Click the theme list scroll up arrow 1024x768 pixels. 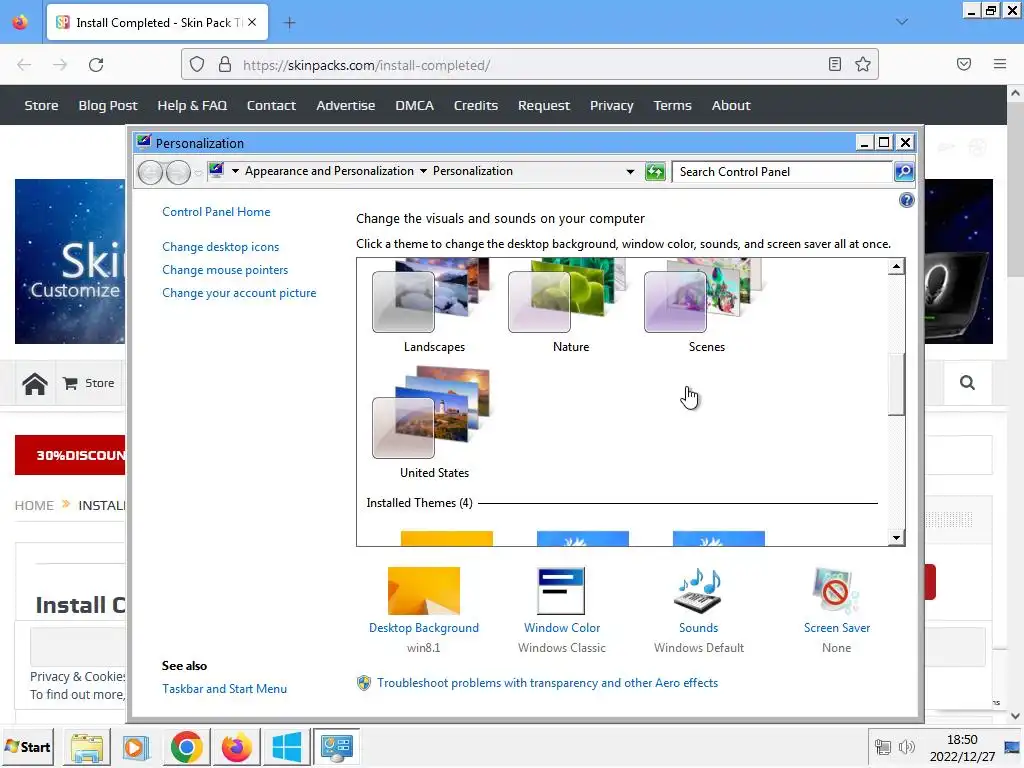point(897,266)
